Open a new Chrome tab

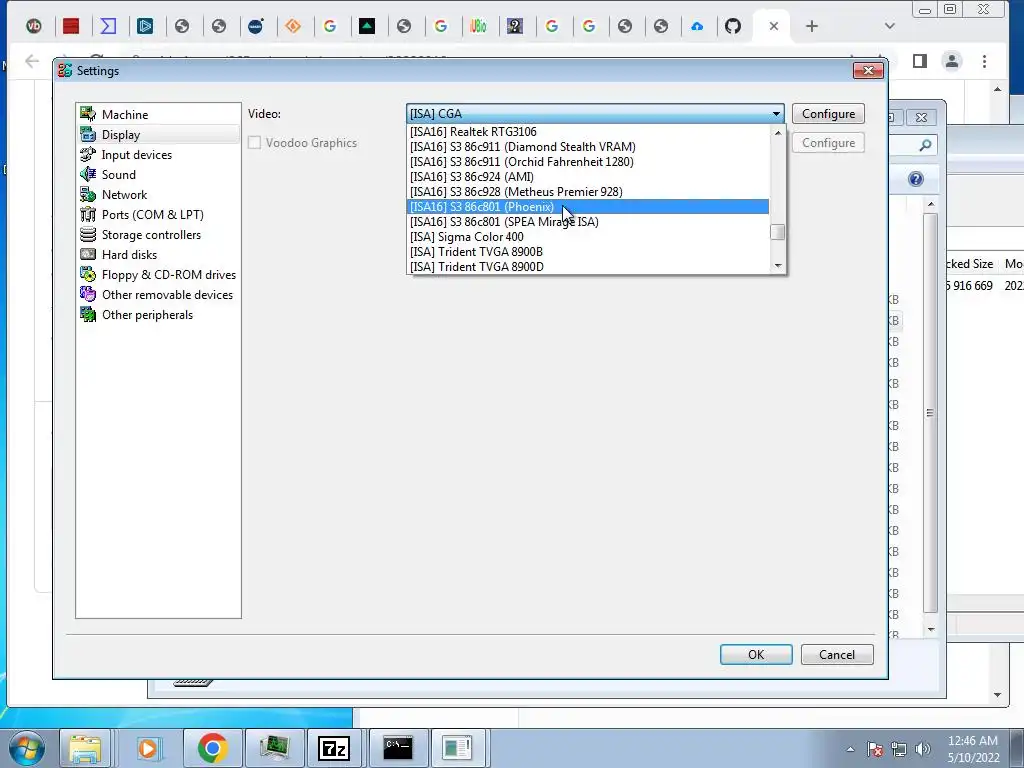[811, 26]
